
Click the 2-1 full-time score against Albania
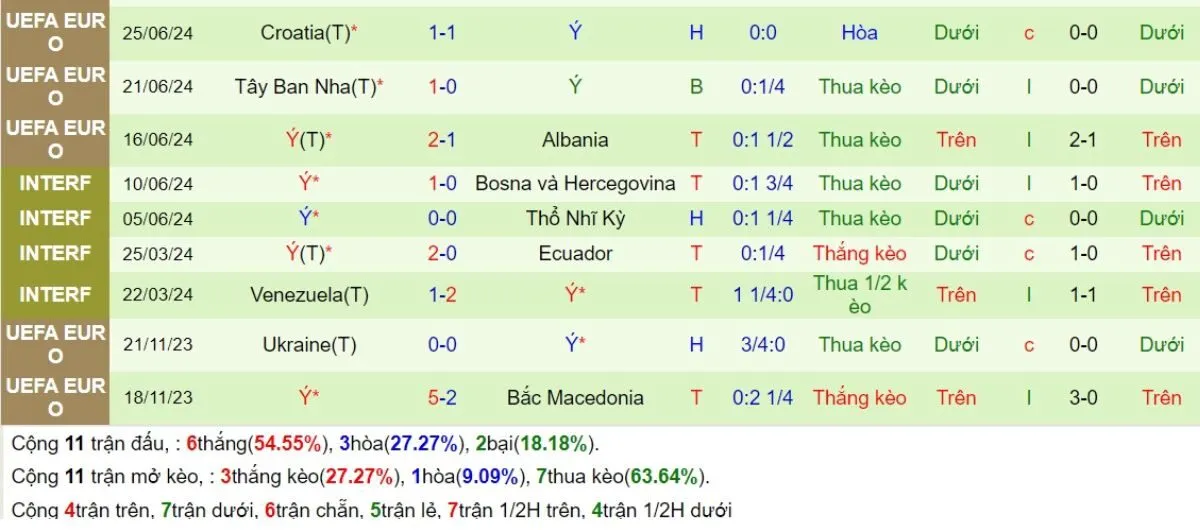[x=442, y=140]
